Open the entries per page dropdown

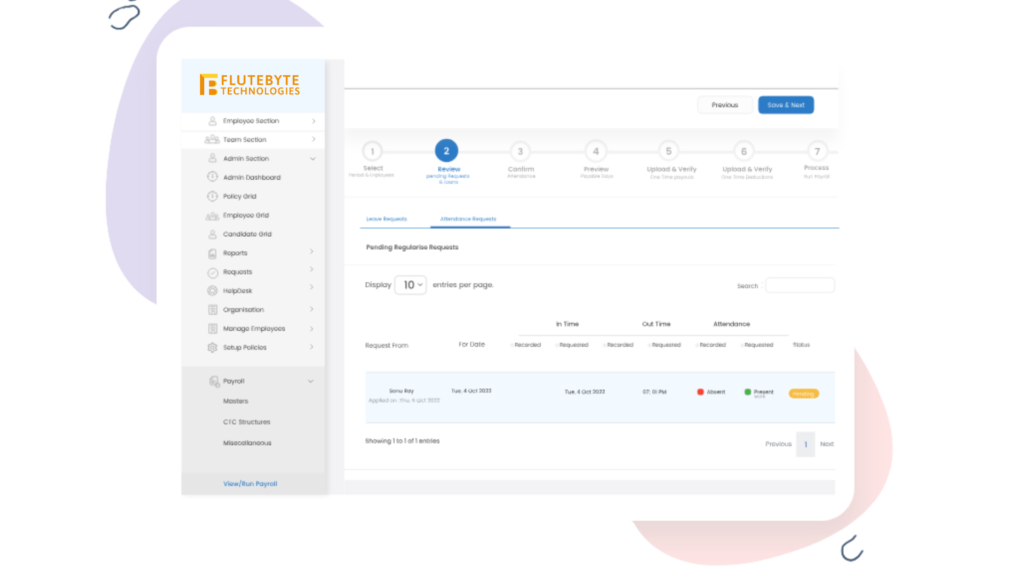[410, 285]
